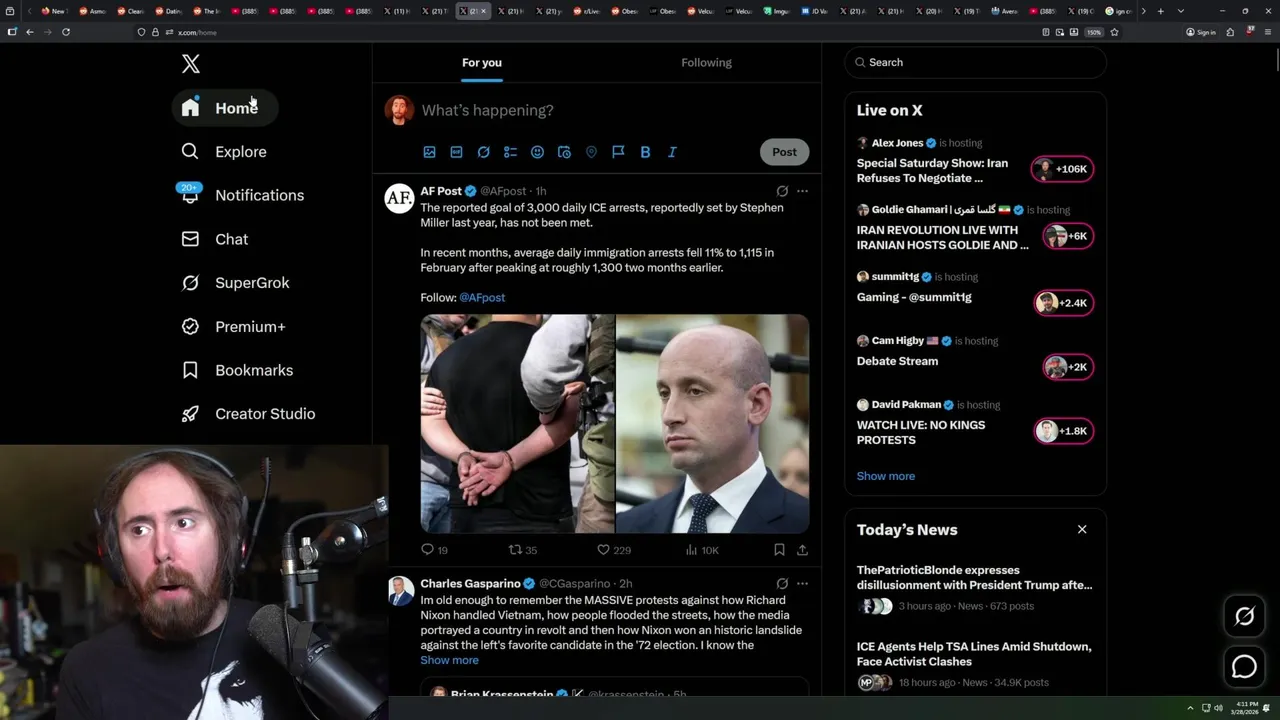The height and width of the screenshot is (720, 1280).
Task: Open a new browser tab with plus
Action: (x=1160, y=11)
